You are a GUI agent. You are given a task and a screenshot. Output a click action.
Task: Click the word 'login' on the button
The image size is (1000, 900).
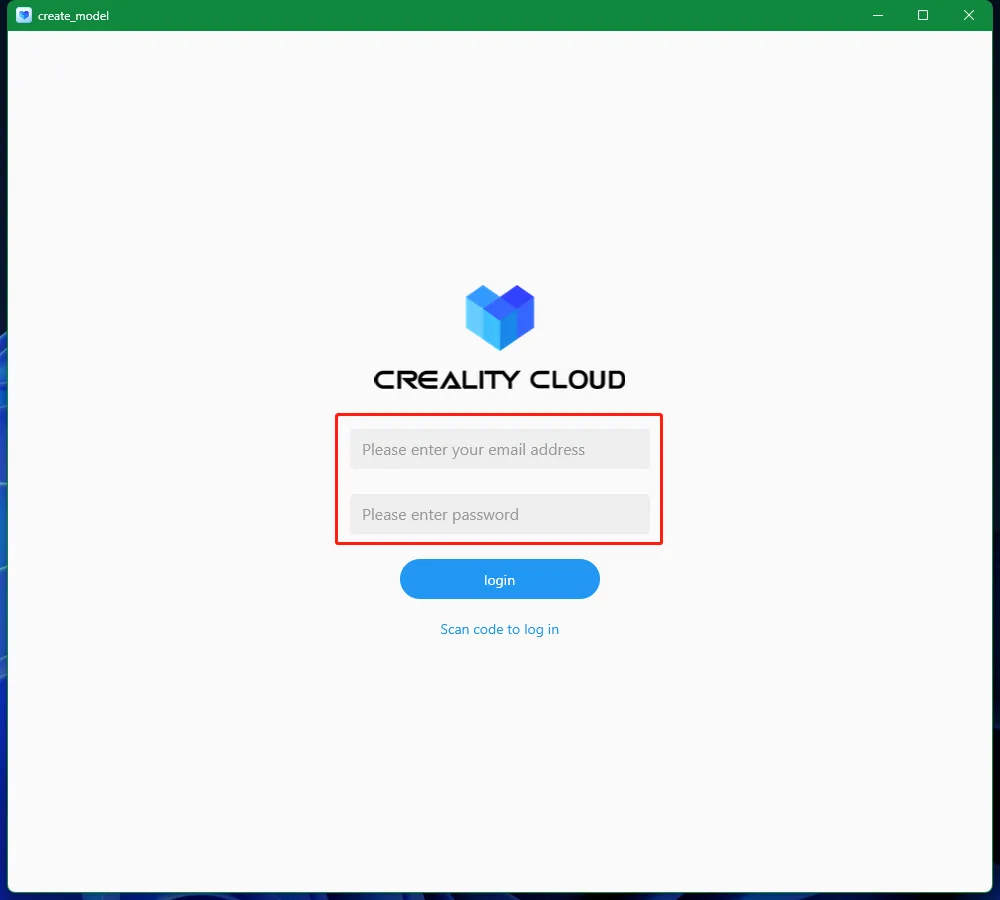(x=499, y=580)
